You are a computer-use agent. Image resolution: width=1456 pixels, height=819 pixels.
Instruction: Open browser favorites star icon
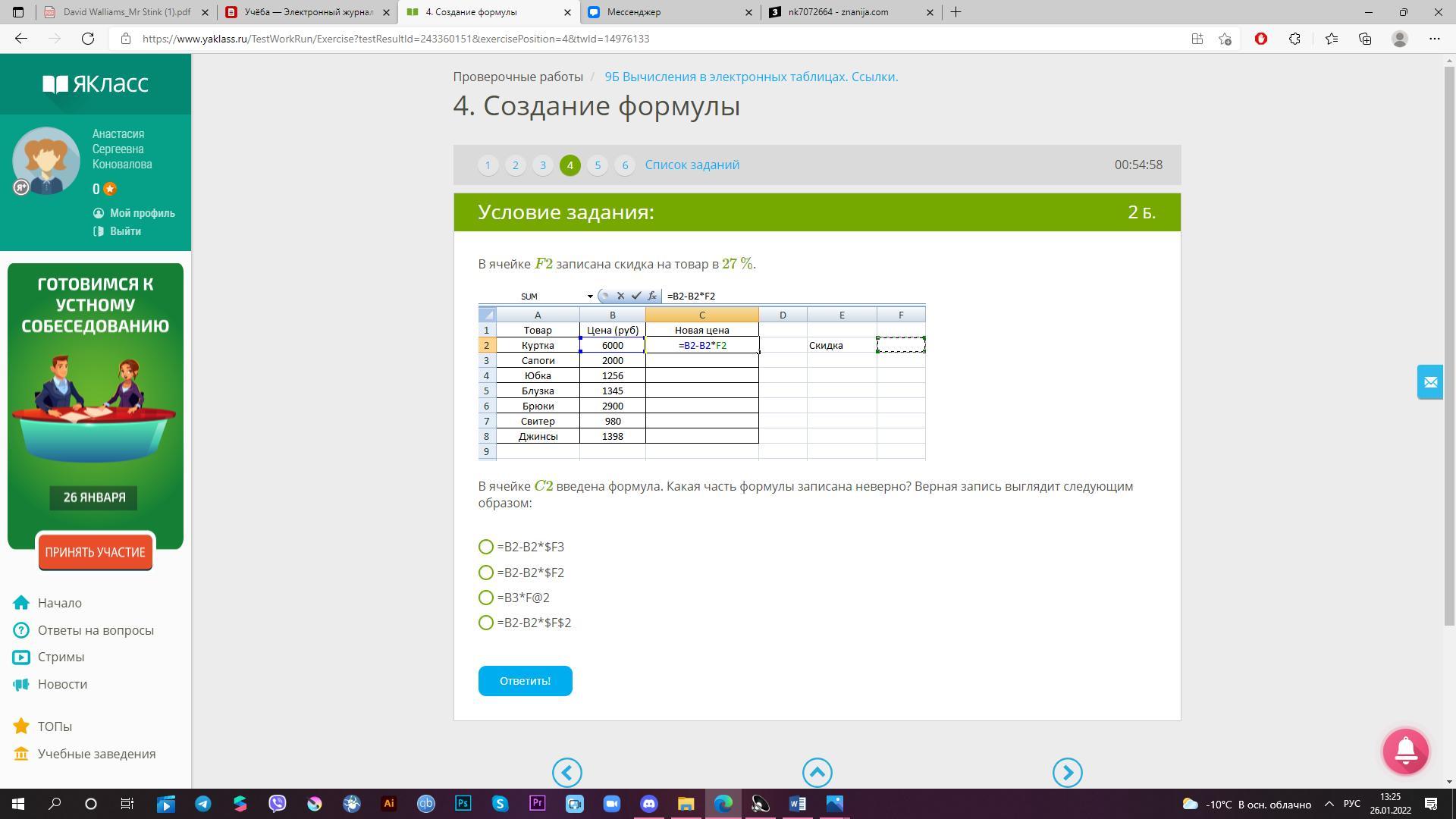pyautogui.click(x=1332, y=39)
